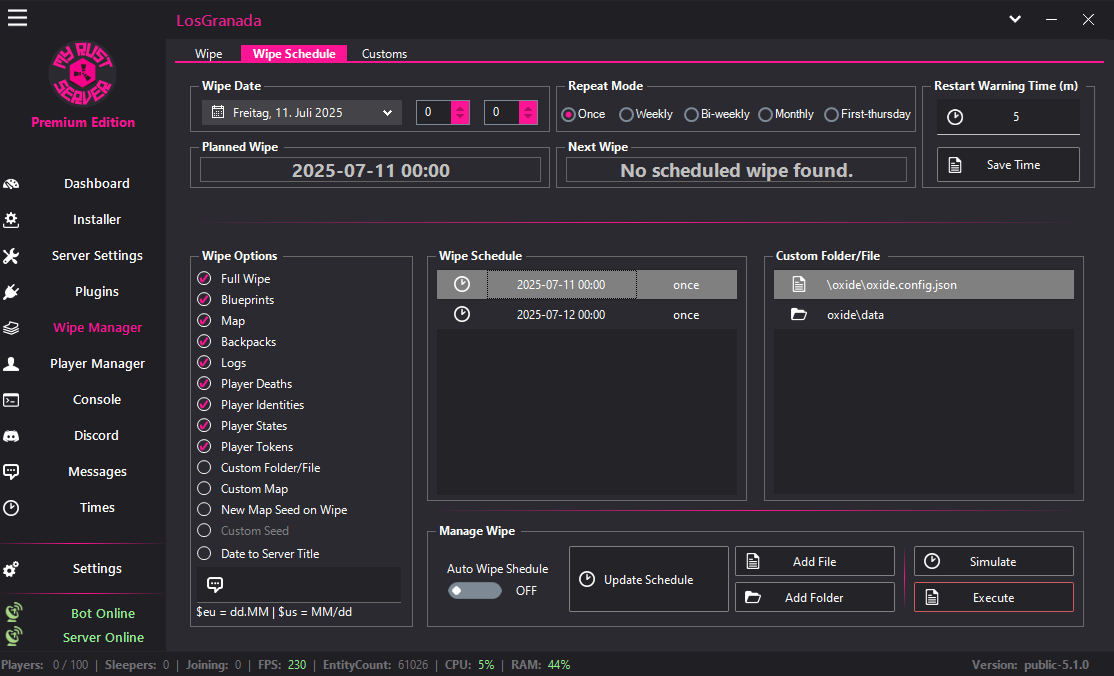
Task: Decrease the wipe minute value
Action: point(528,118)
